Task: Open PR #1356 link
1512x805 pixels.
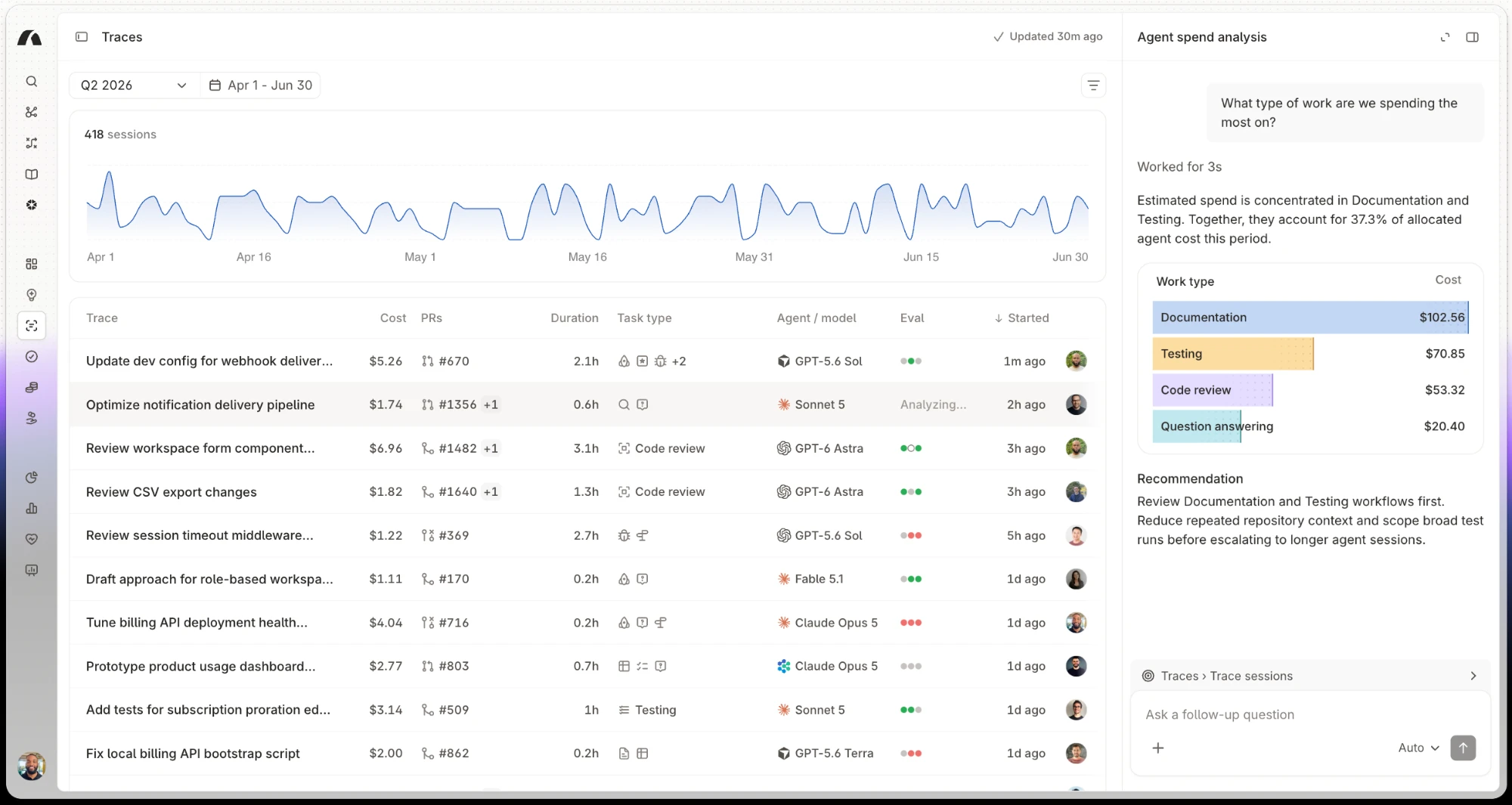Action: (449, 405)
